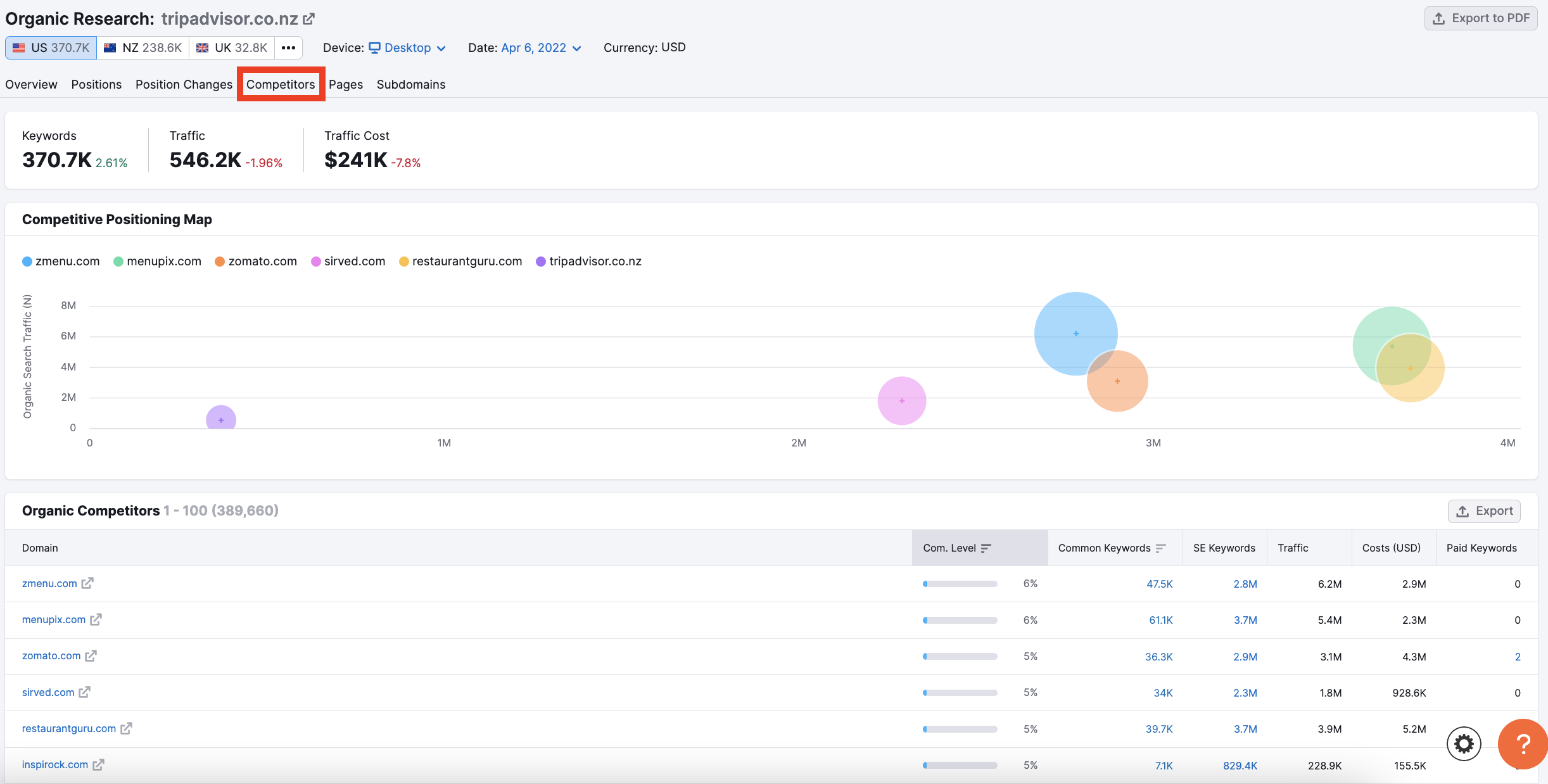1548x784 pixels.
Task: Toggle zomato.com in the chart legend
Action: [x=256, y=262]
